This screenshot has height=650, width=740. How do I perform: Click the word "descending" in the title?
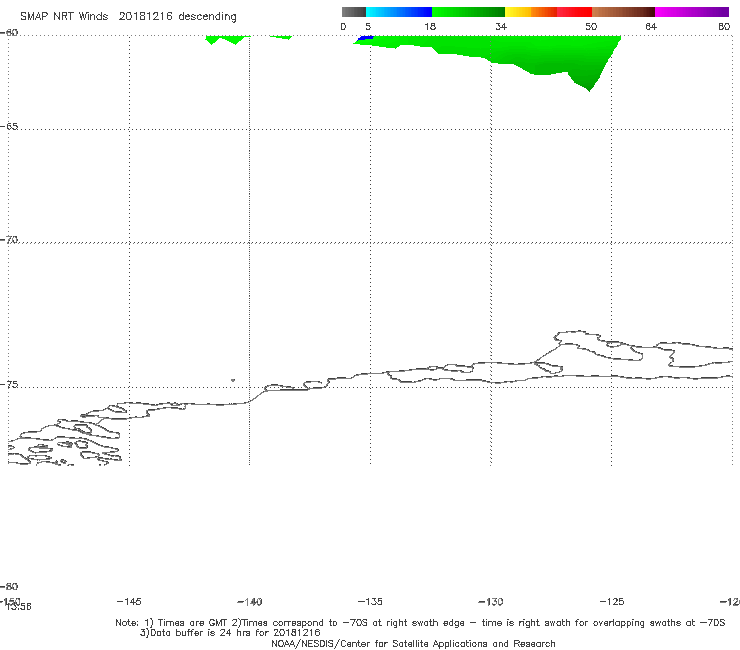pyautogui.click(x=207, y=17)
